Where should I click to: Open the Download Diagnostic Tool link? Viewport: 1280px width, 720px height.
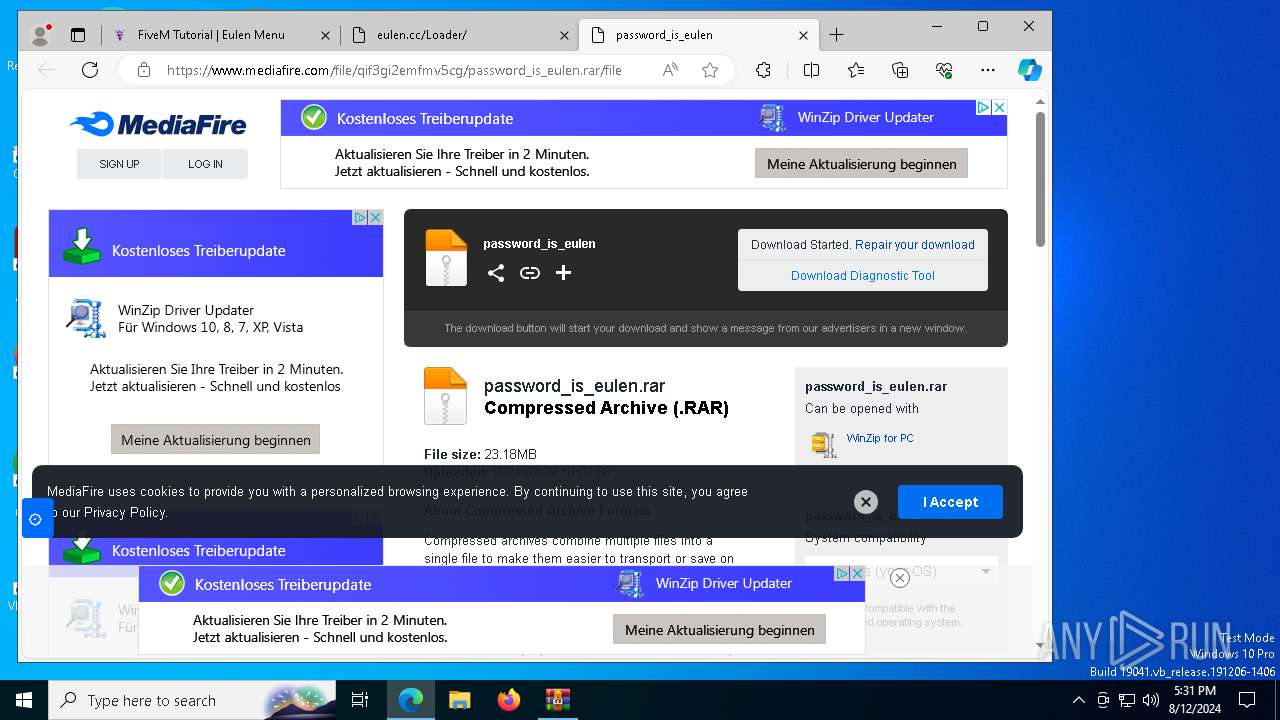tap(863, 276)
